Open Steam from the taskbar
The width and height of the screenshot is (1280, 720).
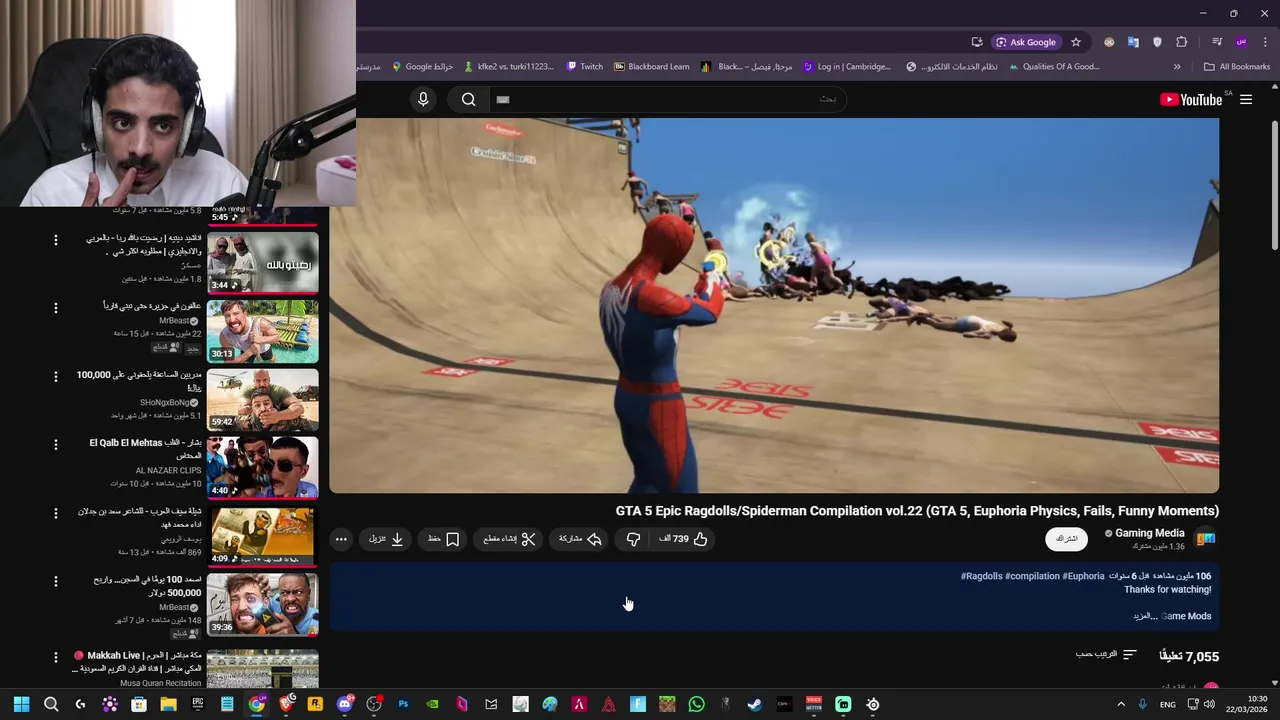point(754,704)
